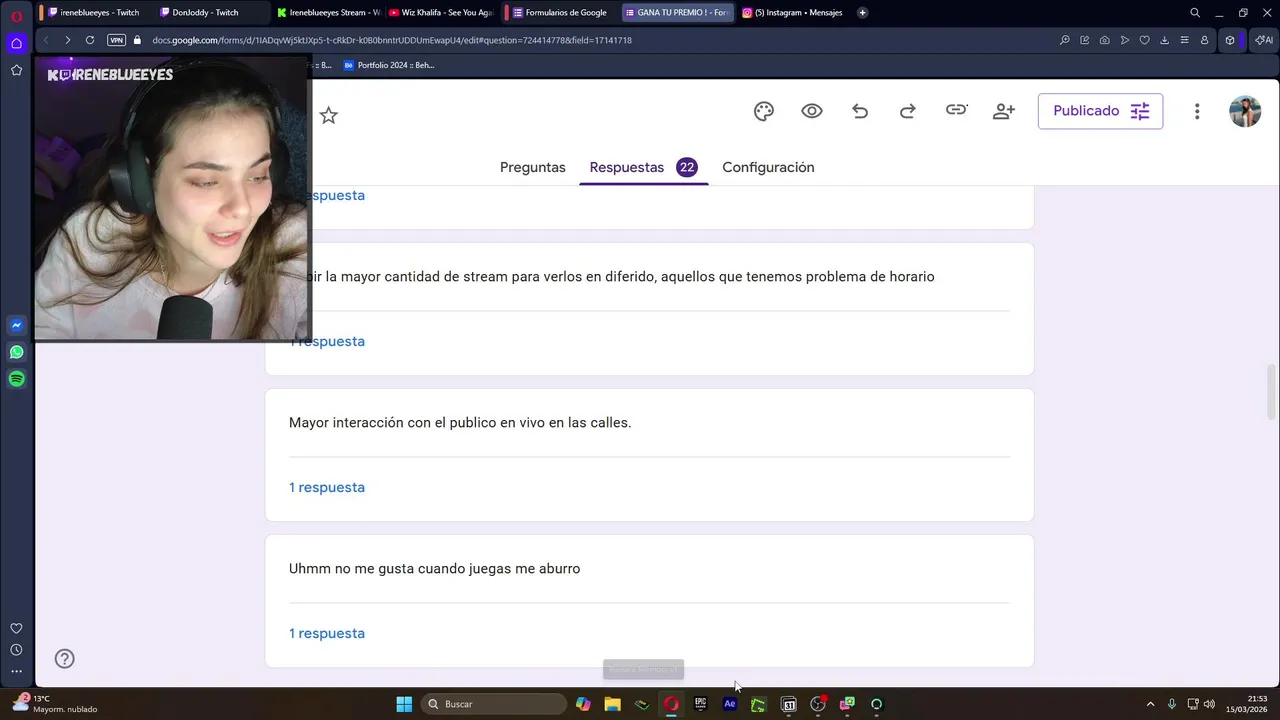The height and width of the screenshot is (720, 1280).
Task: Copy the form link via link icon
Action: pos(956,110)
